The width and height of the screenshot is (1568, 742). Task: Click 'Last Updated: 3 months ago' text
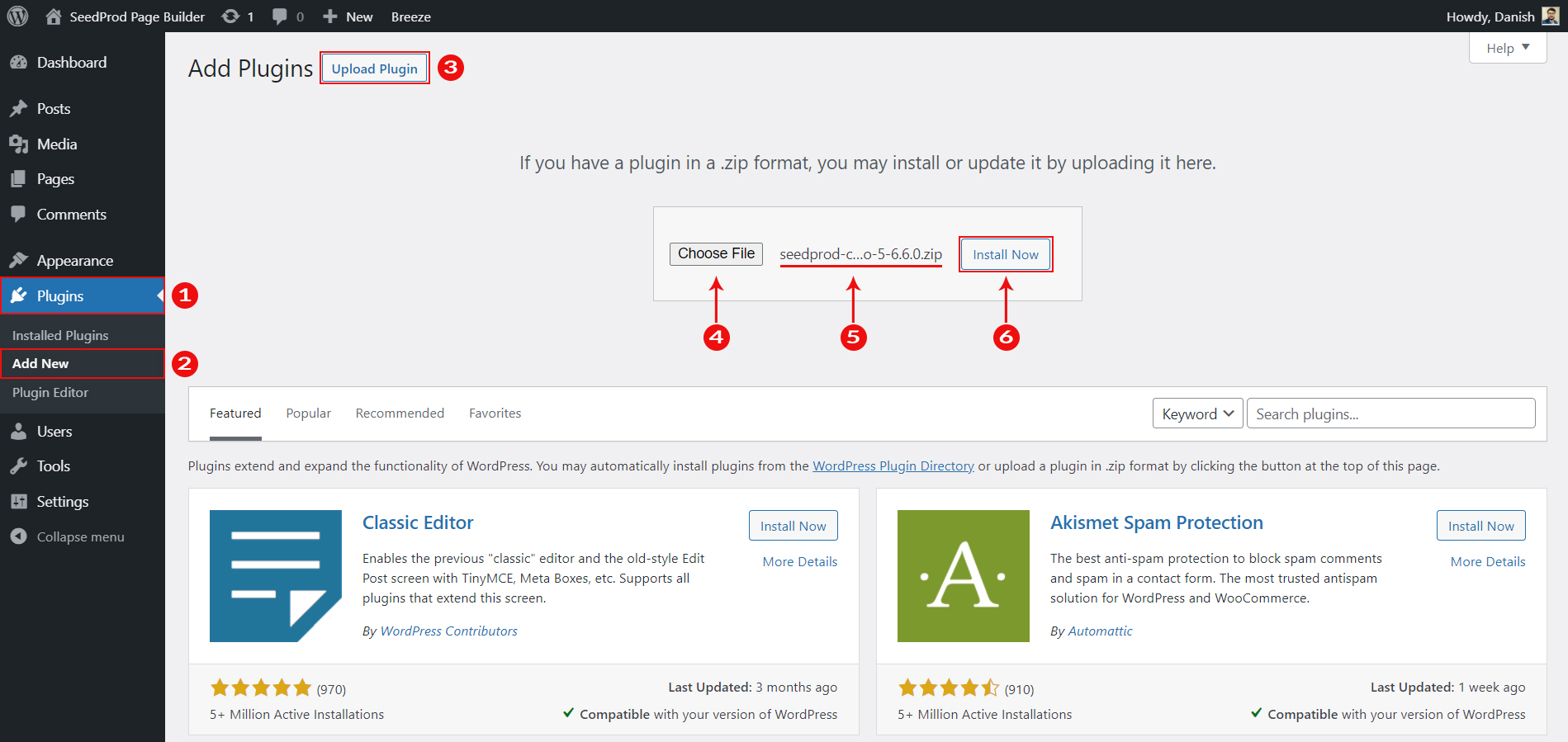point(753,688)
